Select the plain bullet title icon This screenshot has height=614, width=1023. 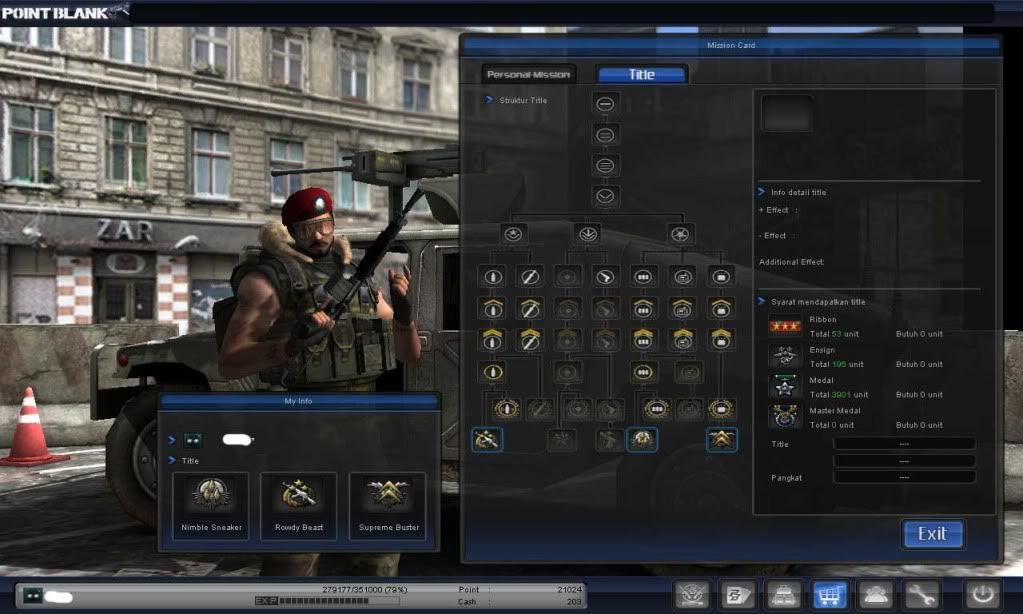pyautogui.click(x=493, y=277)
